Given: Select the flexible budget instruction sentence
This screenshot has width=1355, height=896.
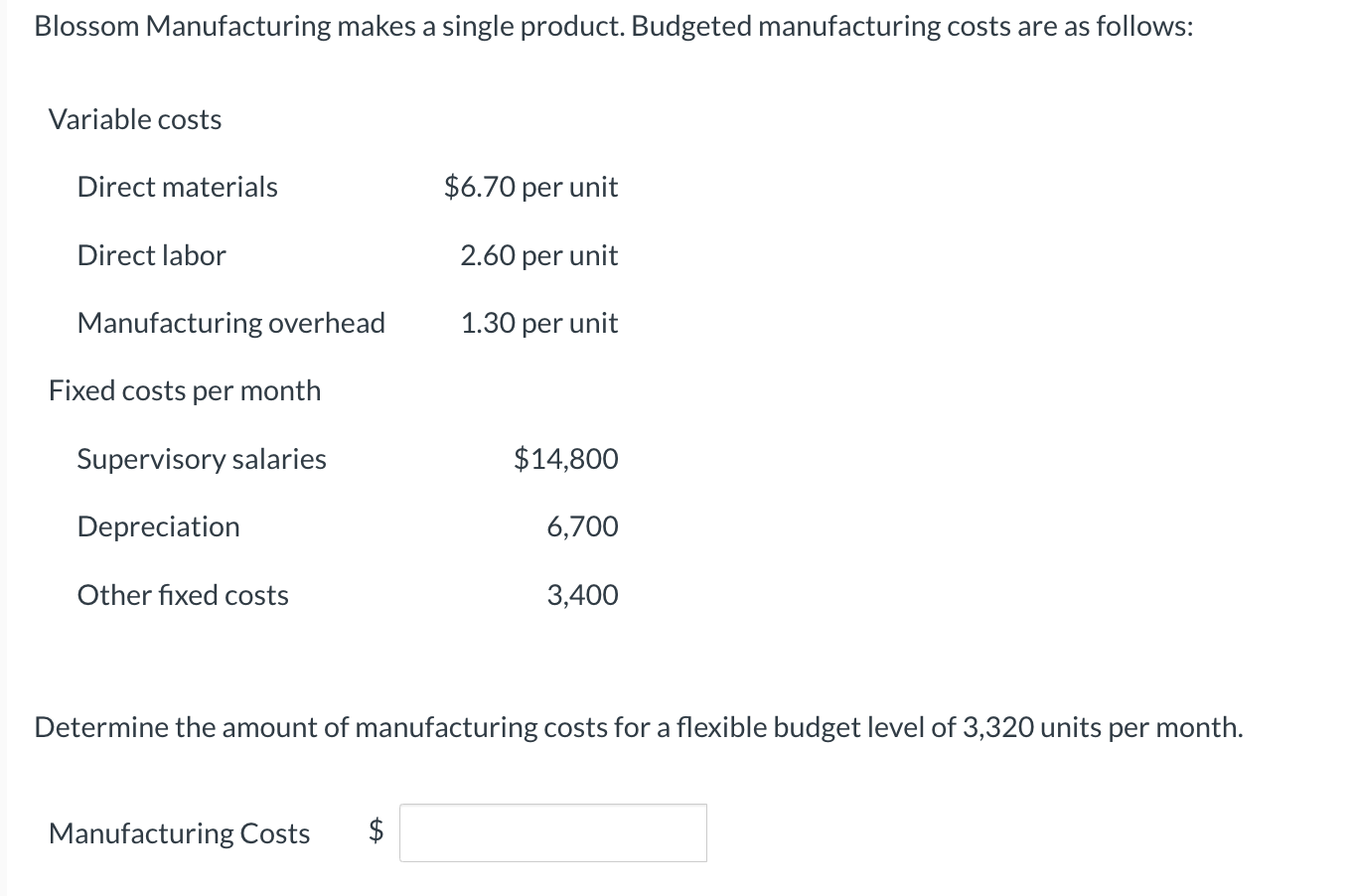Looking at the screenshot, I should pyautogui.click(x=638, y=726).
